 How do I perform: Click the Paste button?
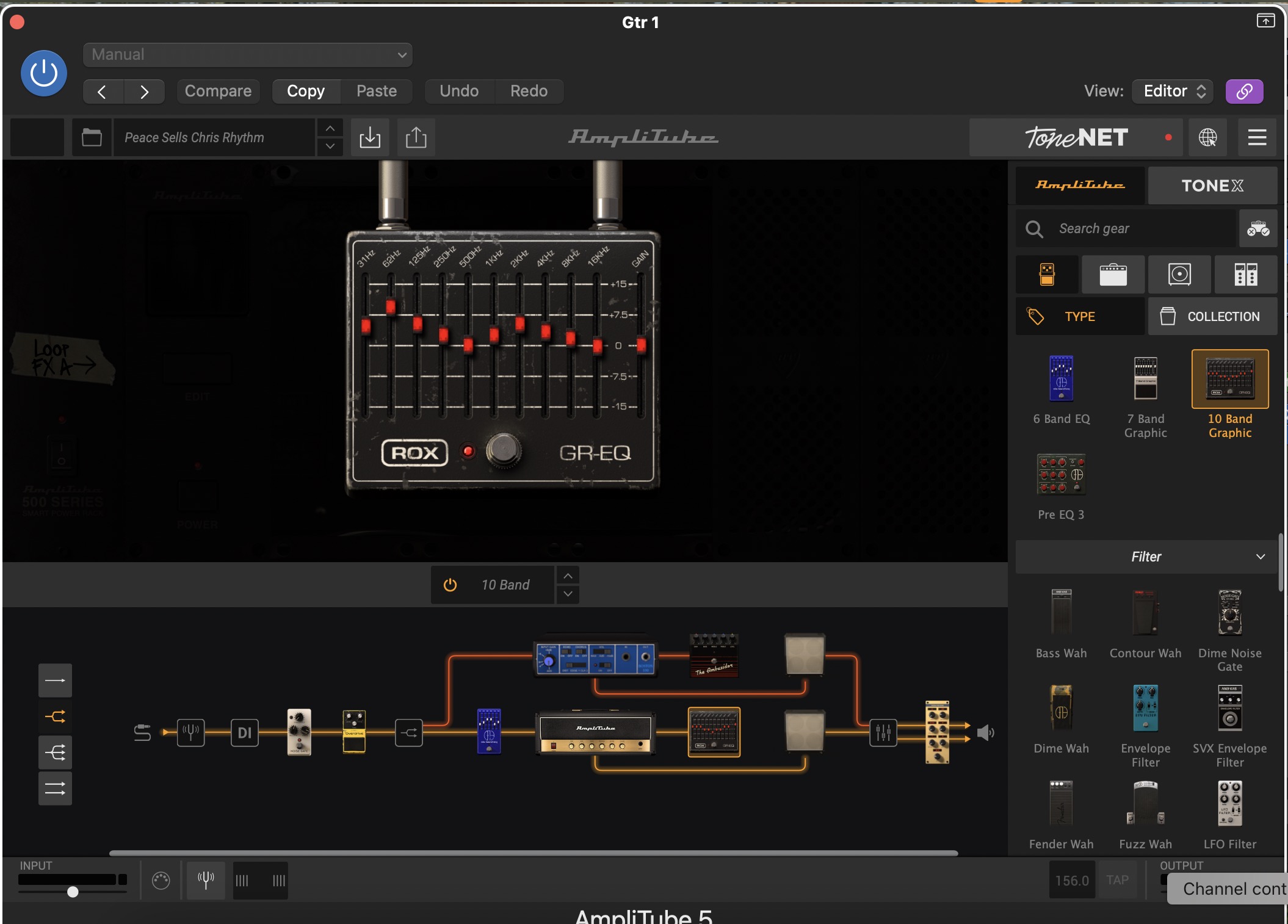pos(377,92)
